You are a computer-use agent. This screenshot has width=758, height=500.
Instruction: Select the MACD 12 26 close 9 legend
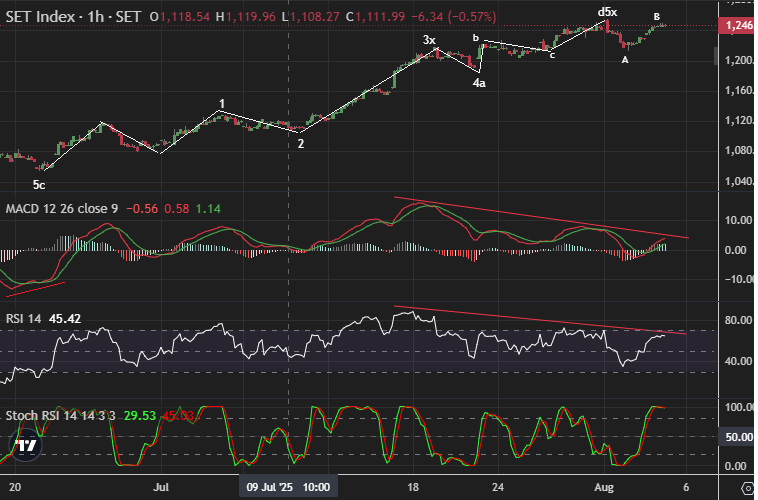(x=62, y=209)
